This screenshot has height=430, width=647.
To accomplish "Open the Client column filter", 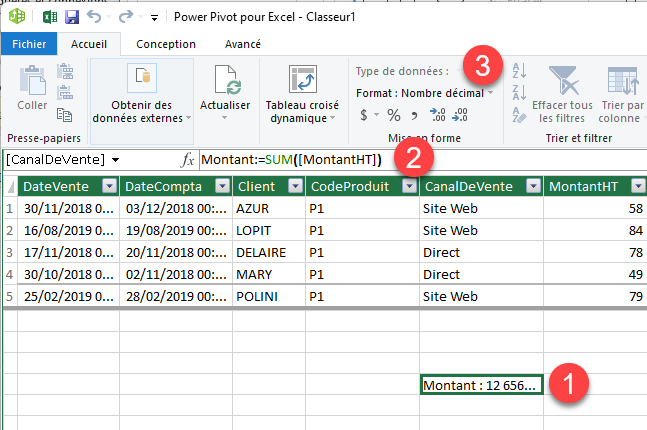I will (295, 186).
